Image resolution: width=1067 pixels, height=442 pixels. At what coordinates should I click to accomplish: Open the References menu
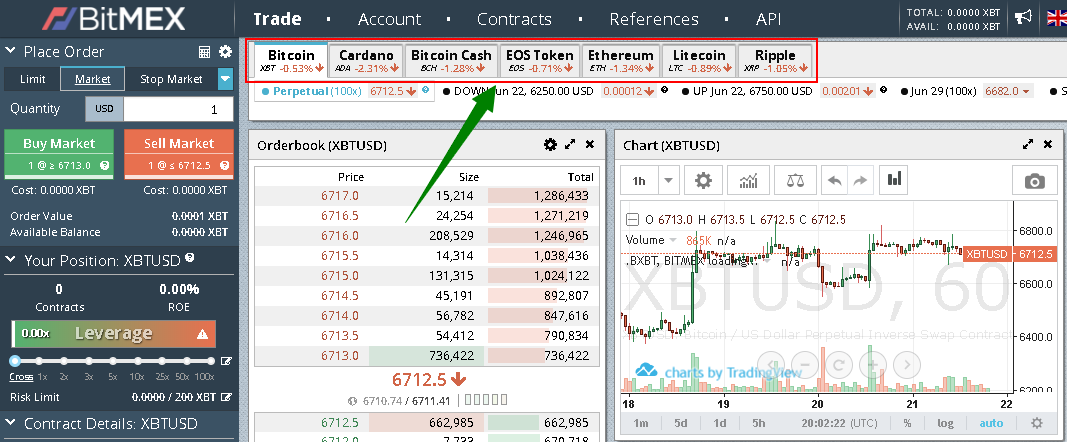[653, 19]
